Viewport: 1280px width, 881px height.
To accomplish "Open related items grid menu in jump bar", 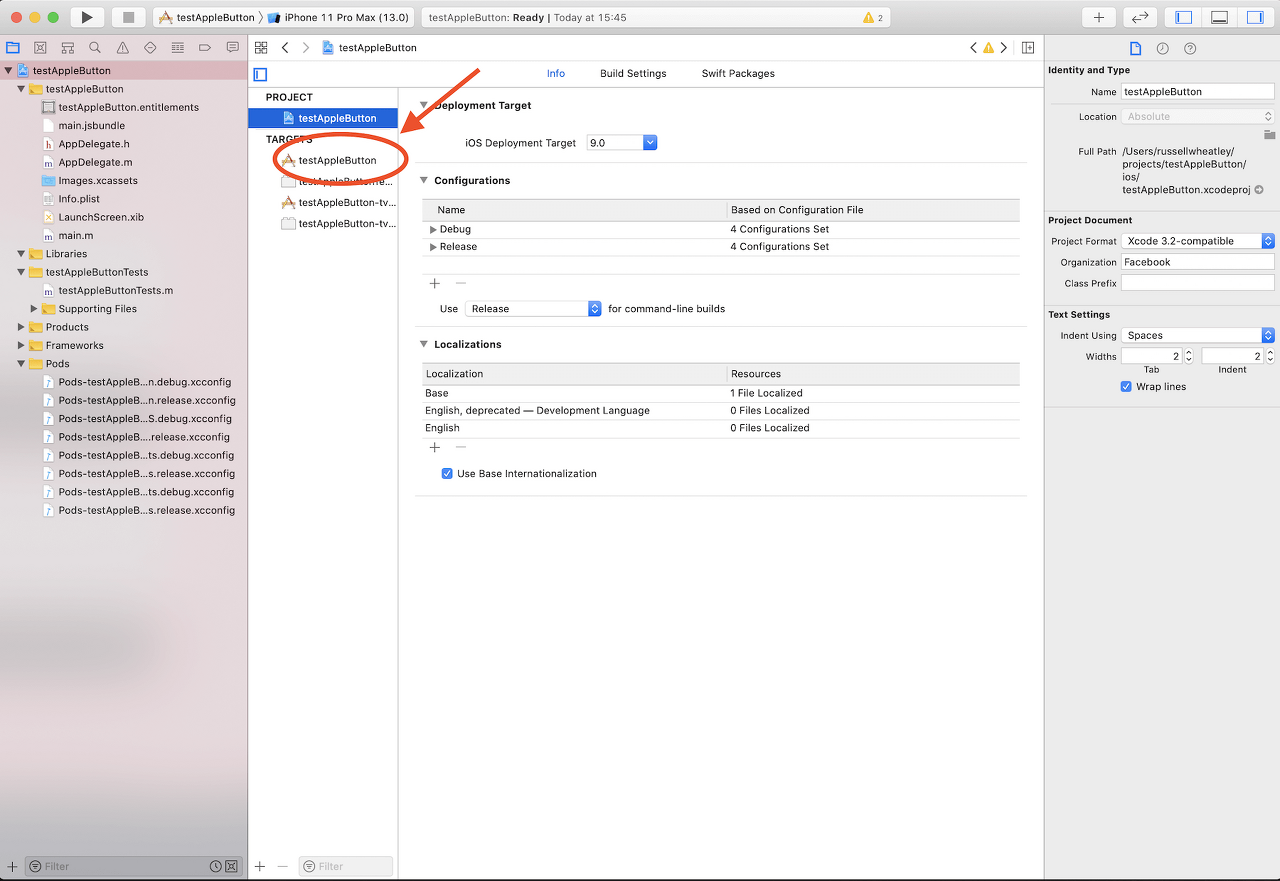I will coord(261,47).
